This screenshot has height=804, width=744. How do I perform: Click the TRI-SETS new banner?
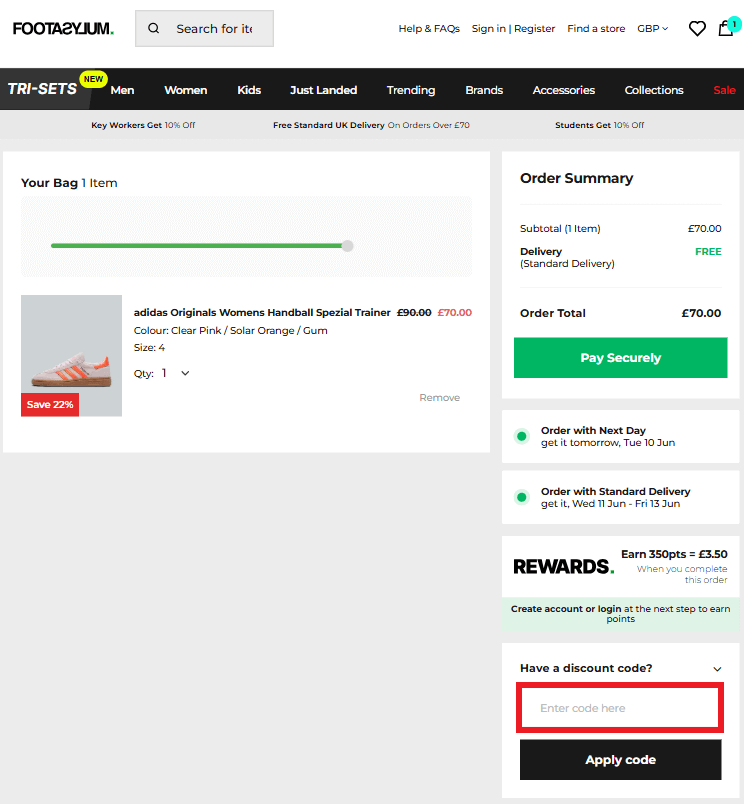(x=48, y=89)
